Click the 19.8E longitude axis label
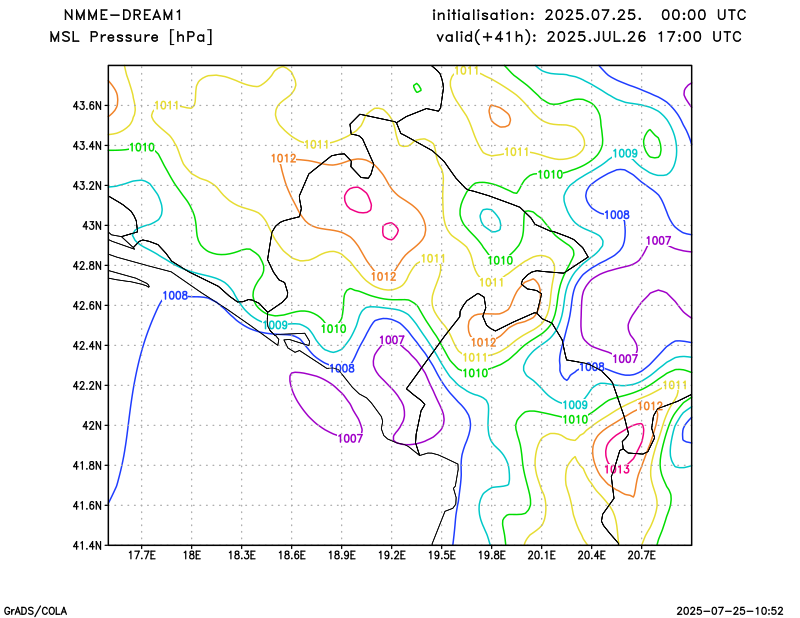 pyautogui.click(x=491, y=555)
